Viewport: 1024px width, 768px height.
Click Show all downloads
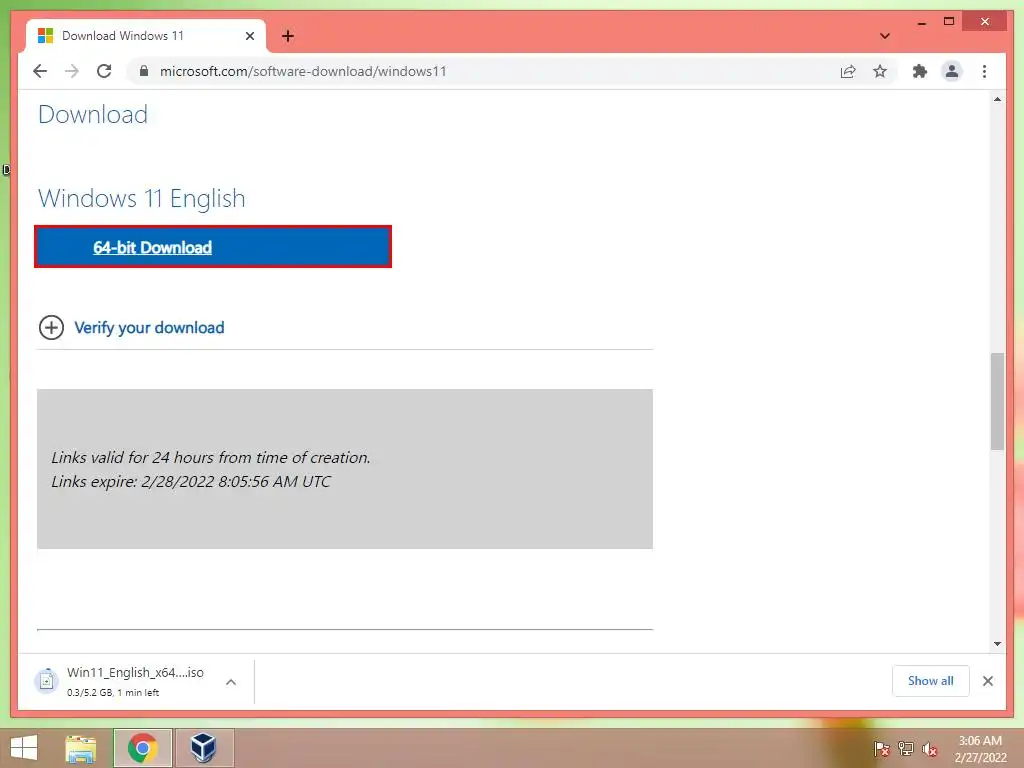[x=931, y=681]
